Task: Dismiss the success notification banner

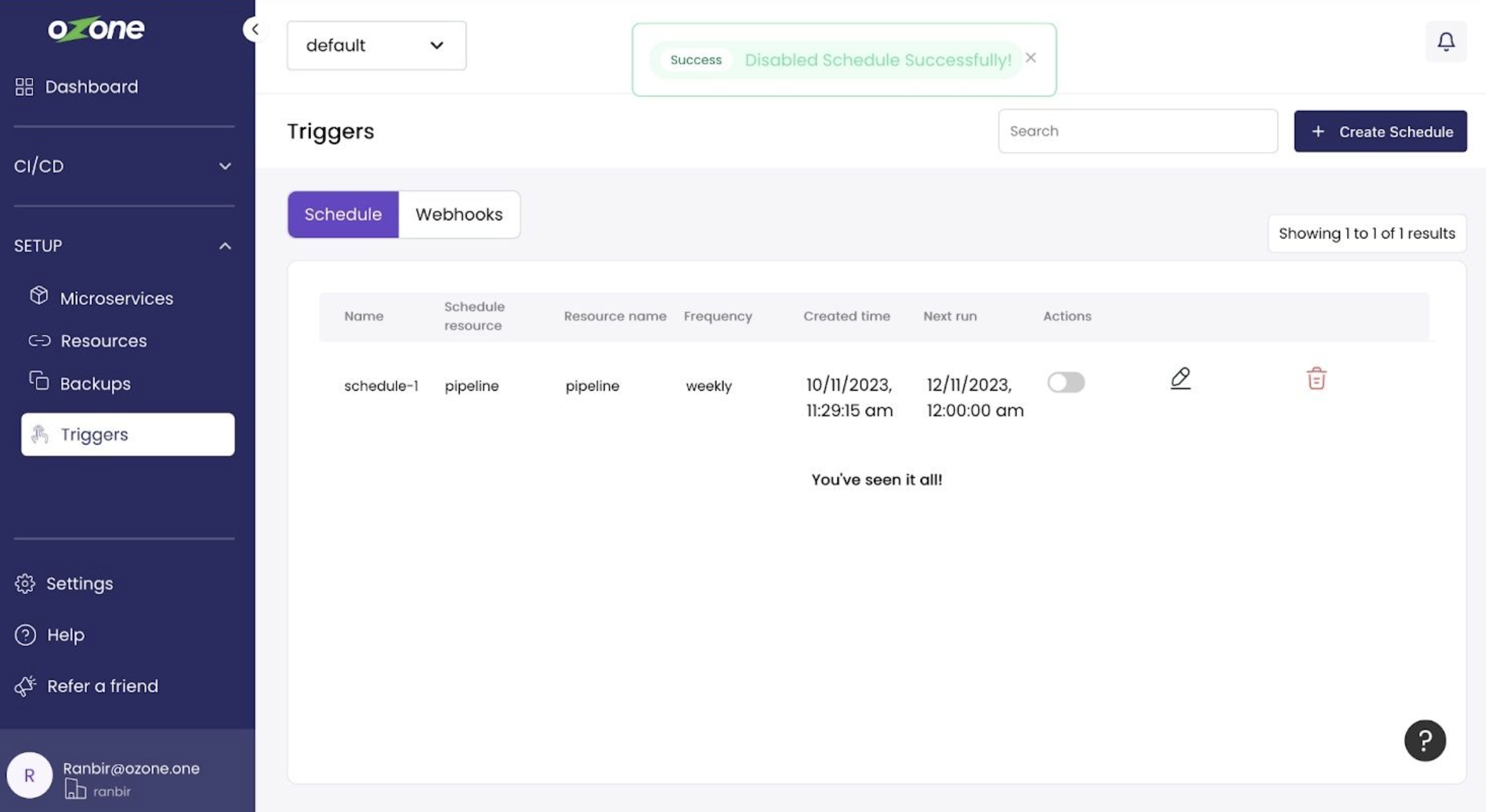Action: 1030,58
